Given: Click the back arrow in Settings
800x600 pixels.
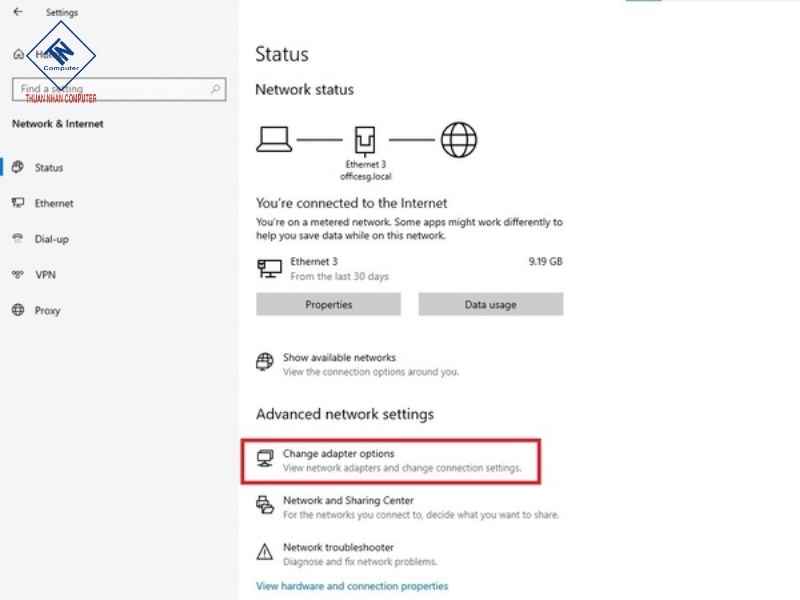Looking at the screenshot, I should 17,12.
